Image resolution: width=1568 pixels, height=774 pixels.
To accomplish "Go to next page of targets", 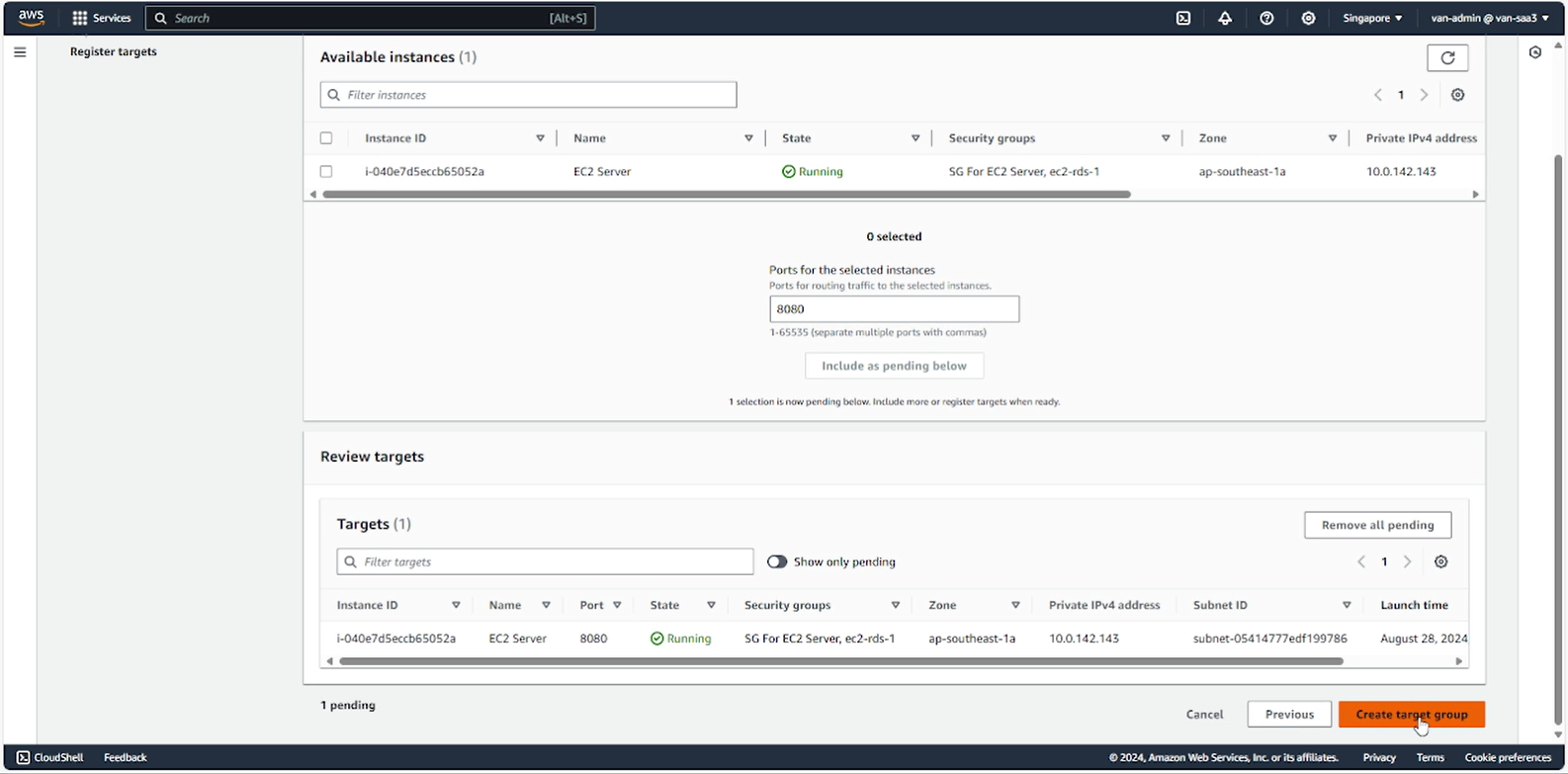I will tap(1407, 561).
